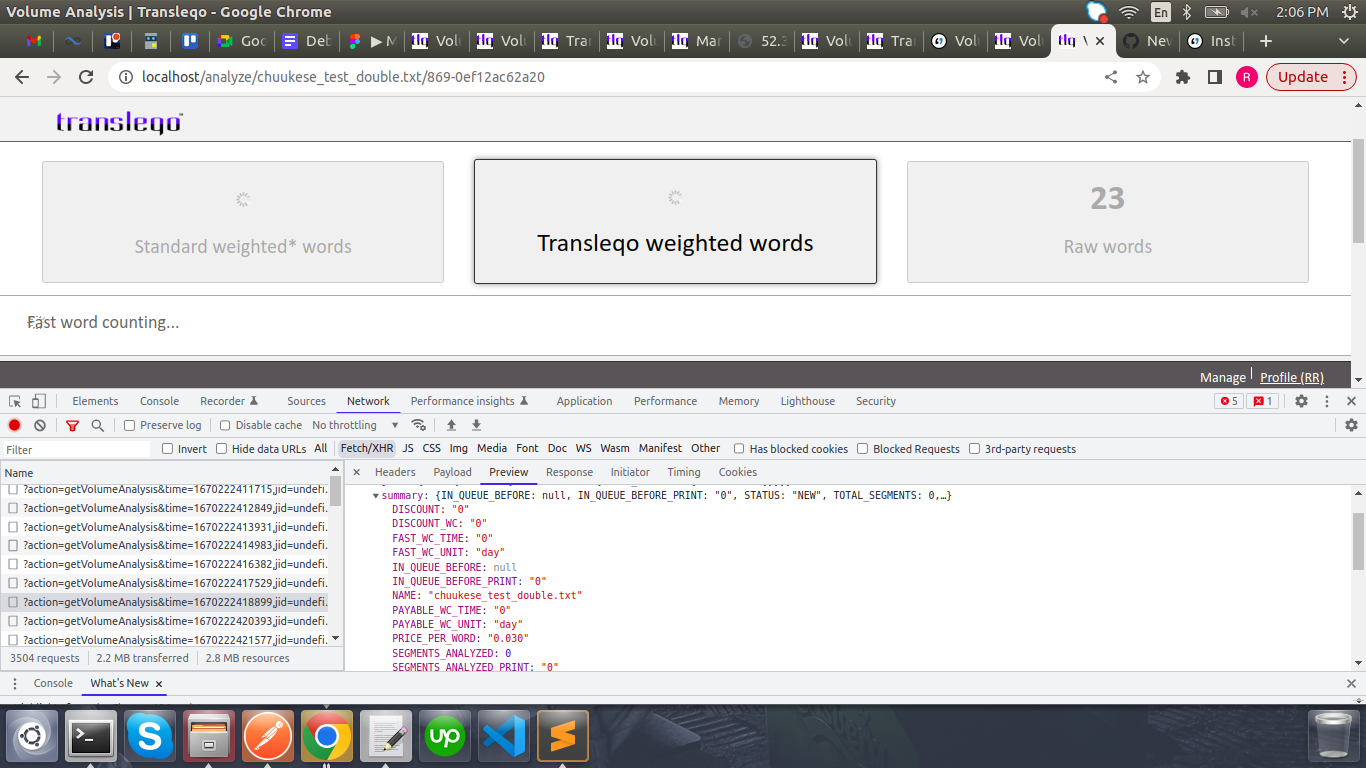Stop recording network log

point(12,425)
